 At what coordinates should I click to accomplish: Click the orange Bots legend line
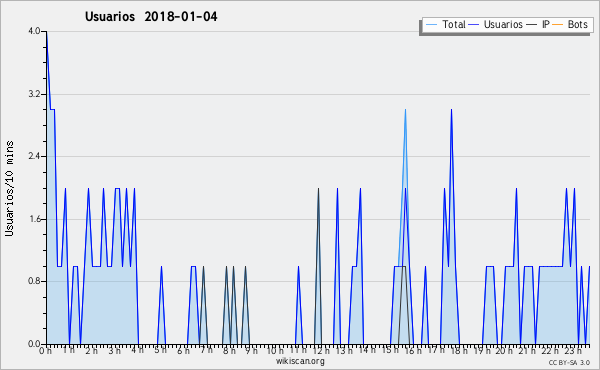point(558,25)
